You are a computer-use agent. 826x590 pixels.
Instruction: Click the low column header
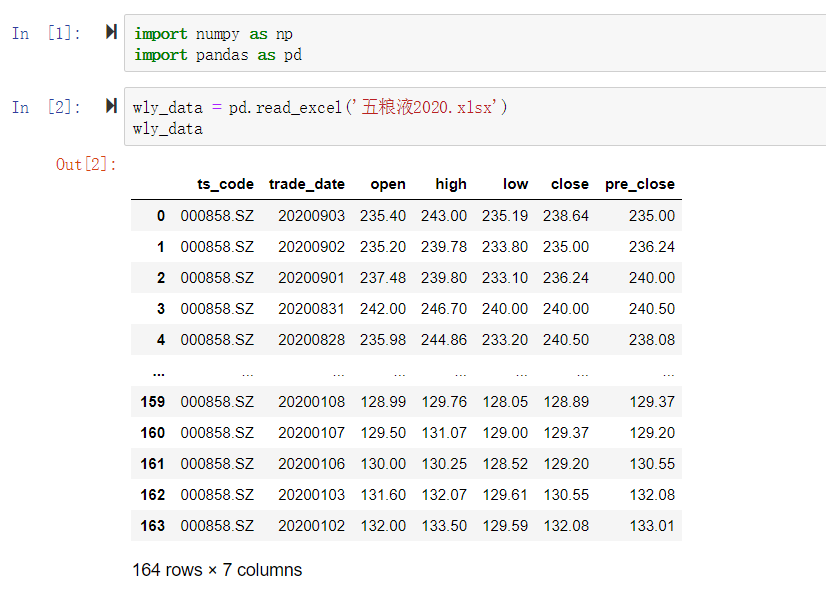[515, 184]
